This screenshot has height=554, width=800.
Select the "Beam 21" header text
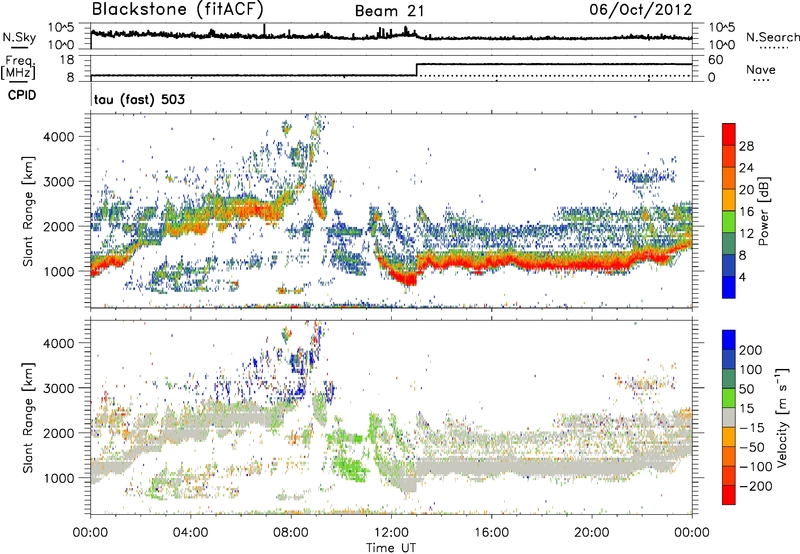(x=390, y=11)
